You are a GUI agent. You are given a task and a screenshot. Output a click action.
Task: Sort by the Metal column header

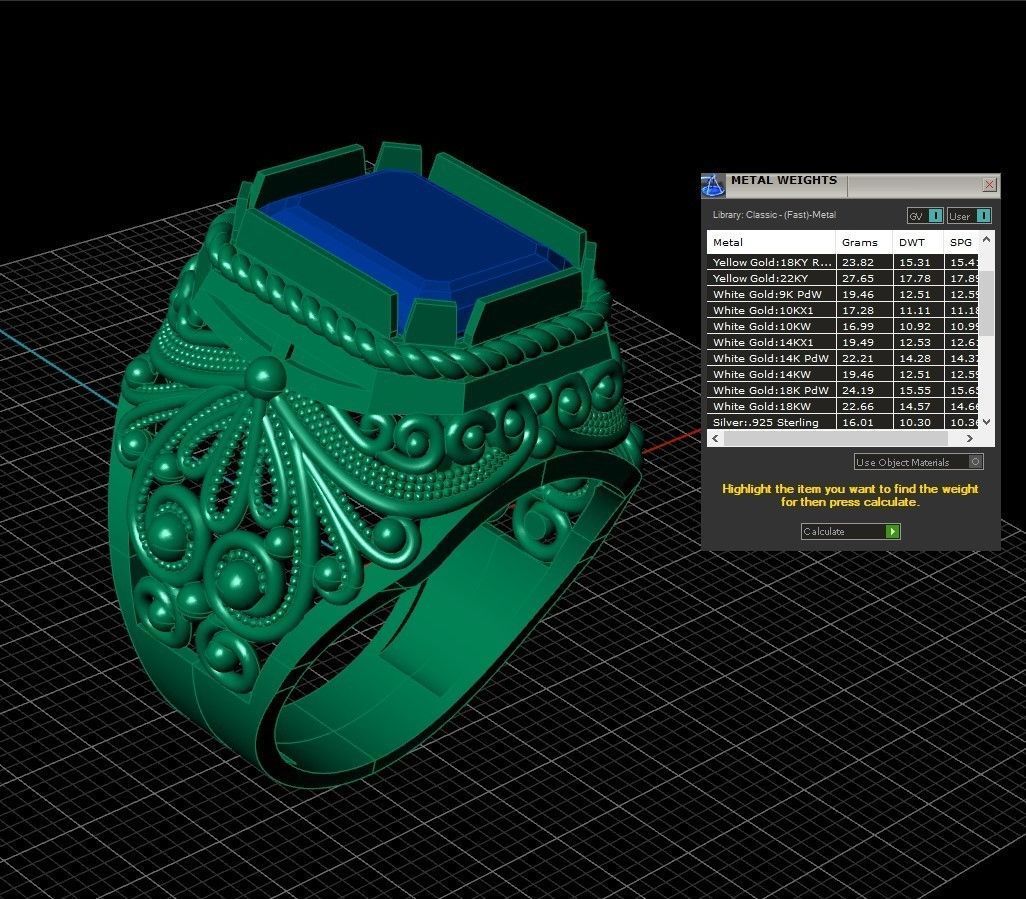[771, 242]
